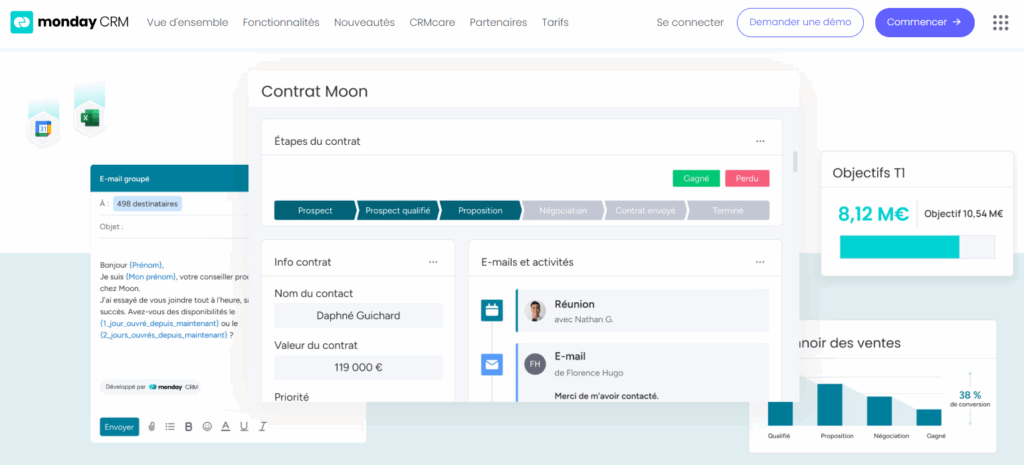Screen dimensions: 1024x465
Task: Expand the E-mails et activités options menu
Action: click(x=760, y=262)
